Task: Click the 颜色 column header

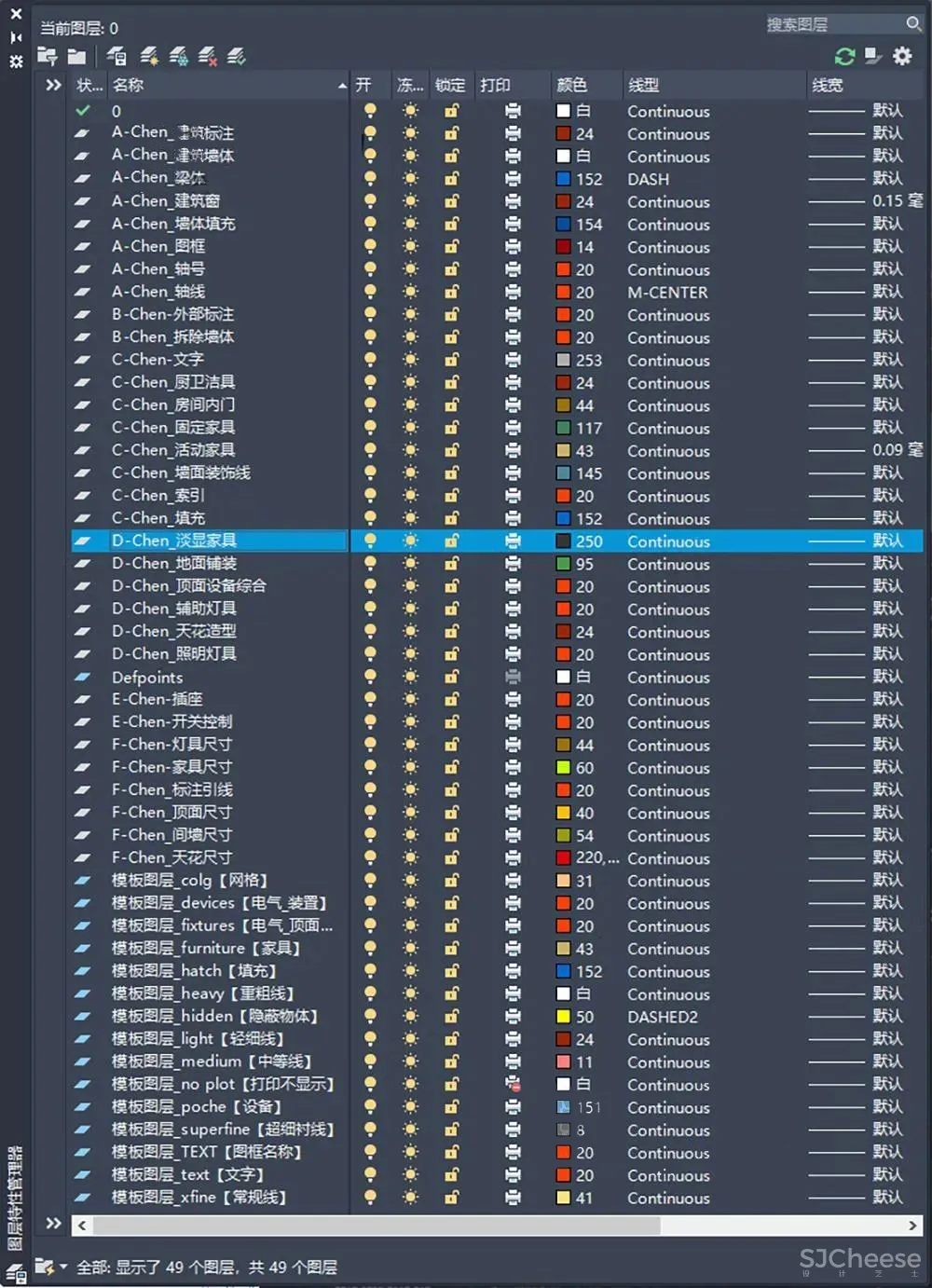Action: pos(571,86)
